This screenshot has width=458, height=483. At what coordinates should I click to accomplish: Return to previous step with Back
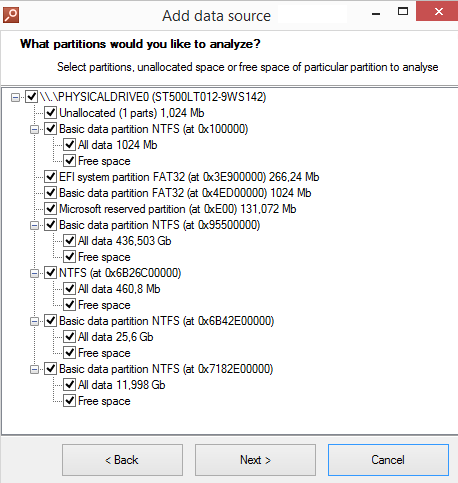click(x=122, y=460)
